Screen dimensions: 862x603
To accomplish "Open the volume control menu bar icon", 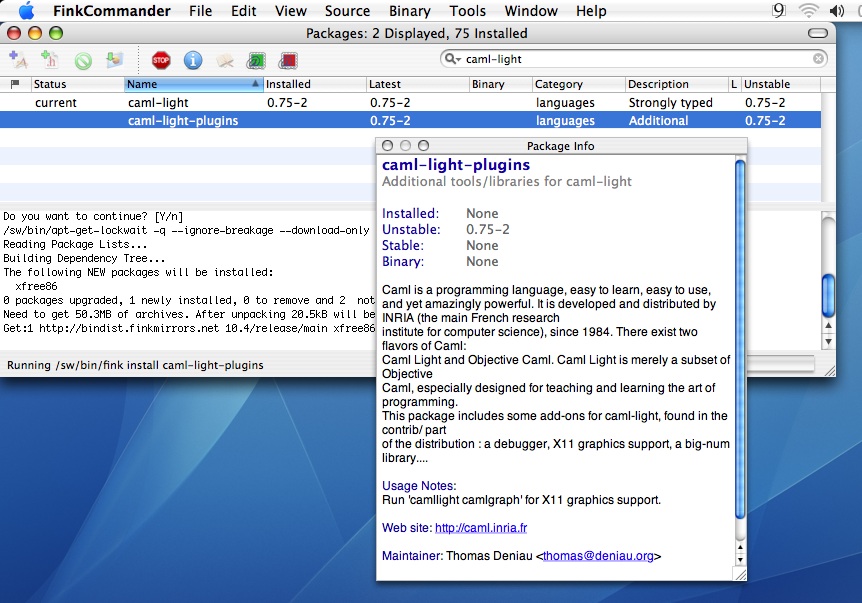I will click(837, 10).
